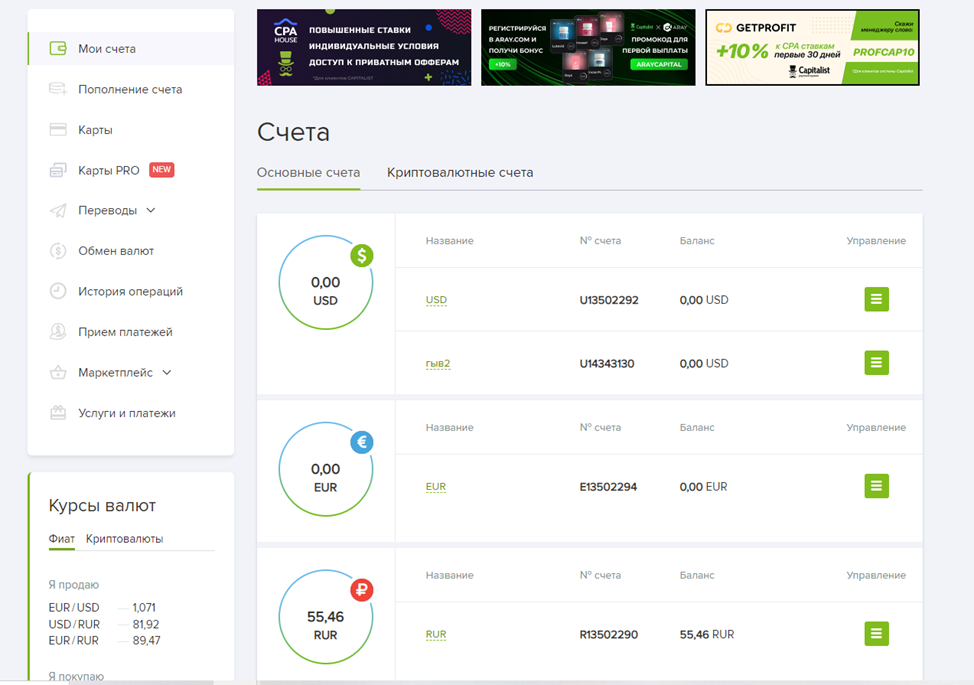Expand the Переводы submenu chevron
This screenshot has height=685, width=974.
tap(151, 211)
